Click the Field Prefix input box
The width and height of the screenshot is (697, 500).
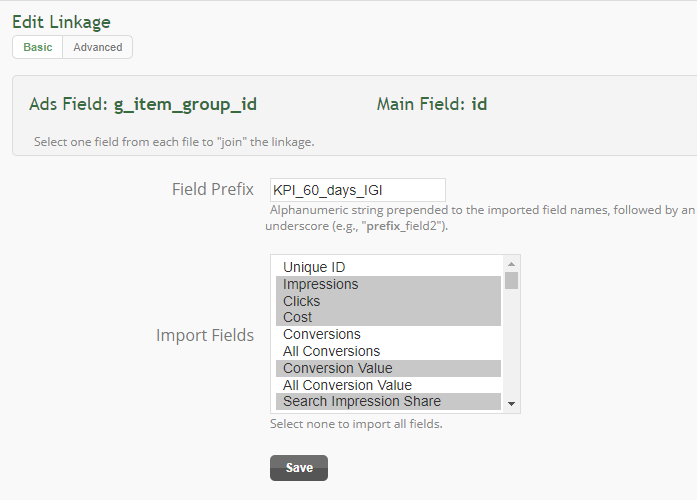357,190
